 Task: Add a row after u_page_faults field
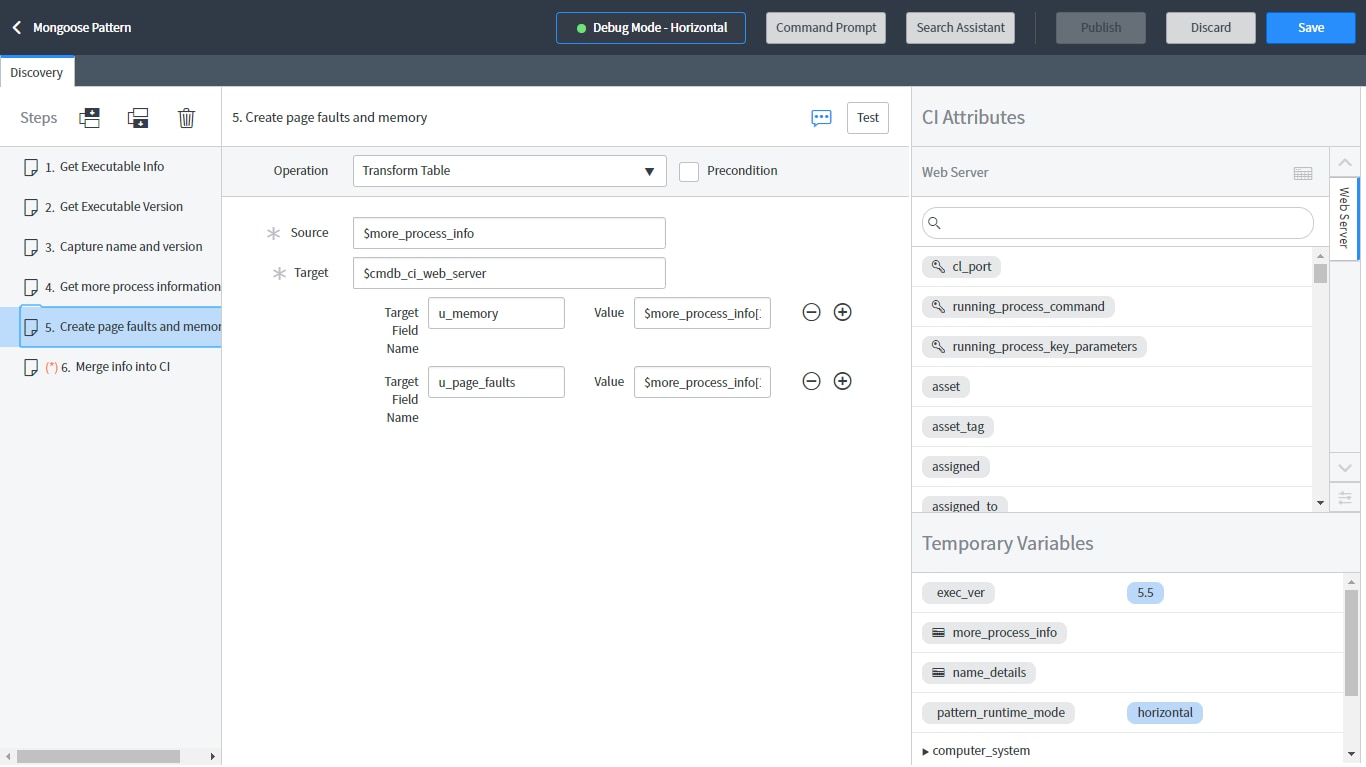point(843,381)
